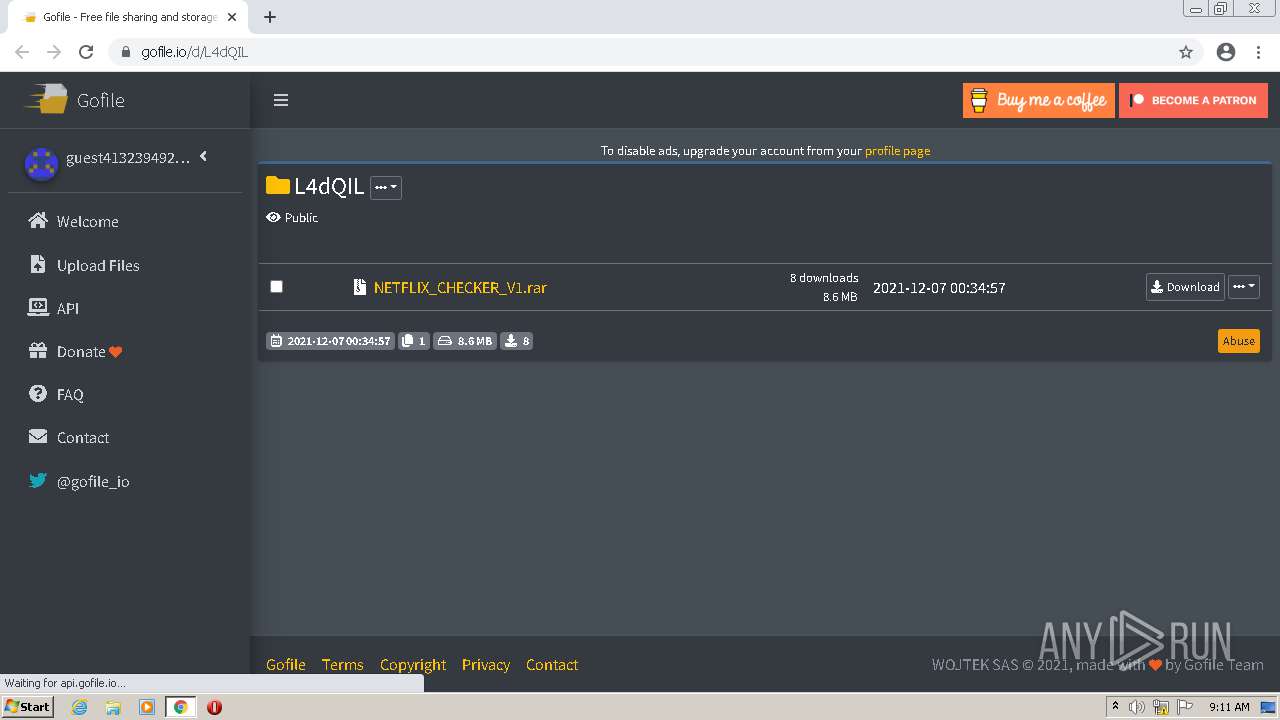Open Copyright footer link
Screen dimensions: 1280x720
click(x=413, y=665)
